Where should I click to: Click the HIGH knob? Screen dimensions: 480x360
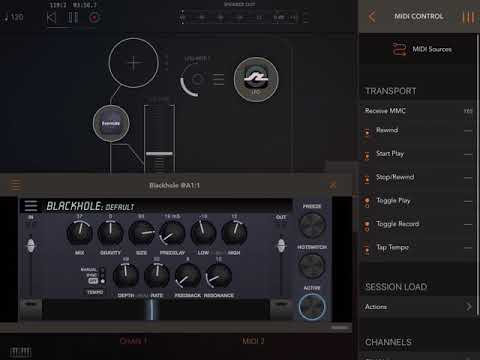coord(234,232)
